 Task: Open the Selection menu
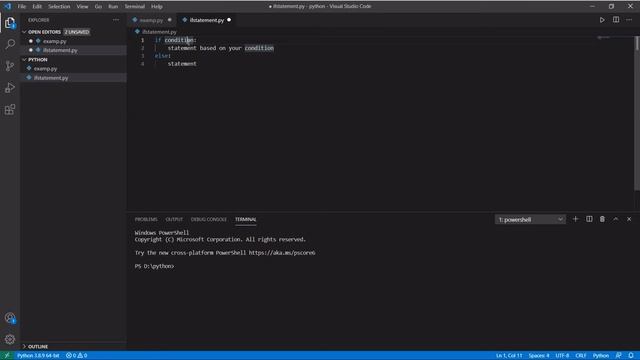(x=59, y=7)
